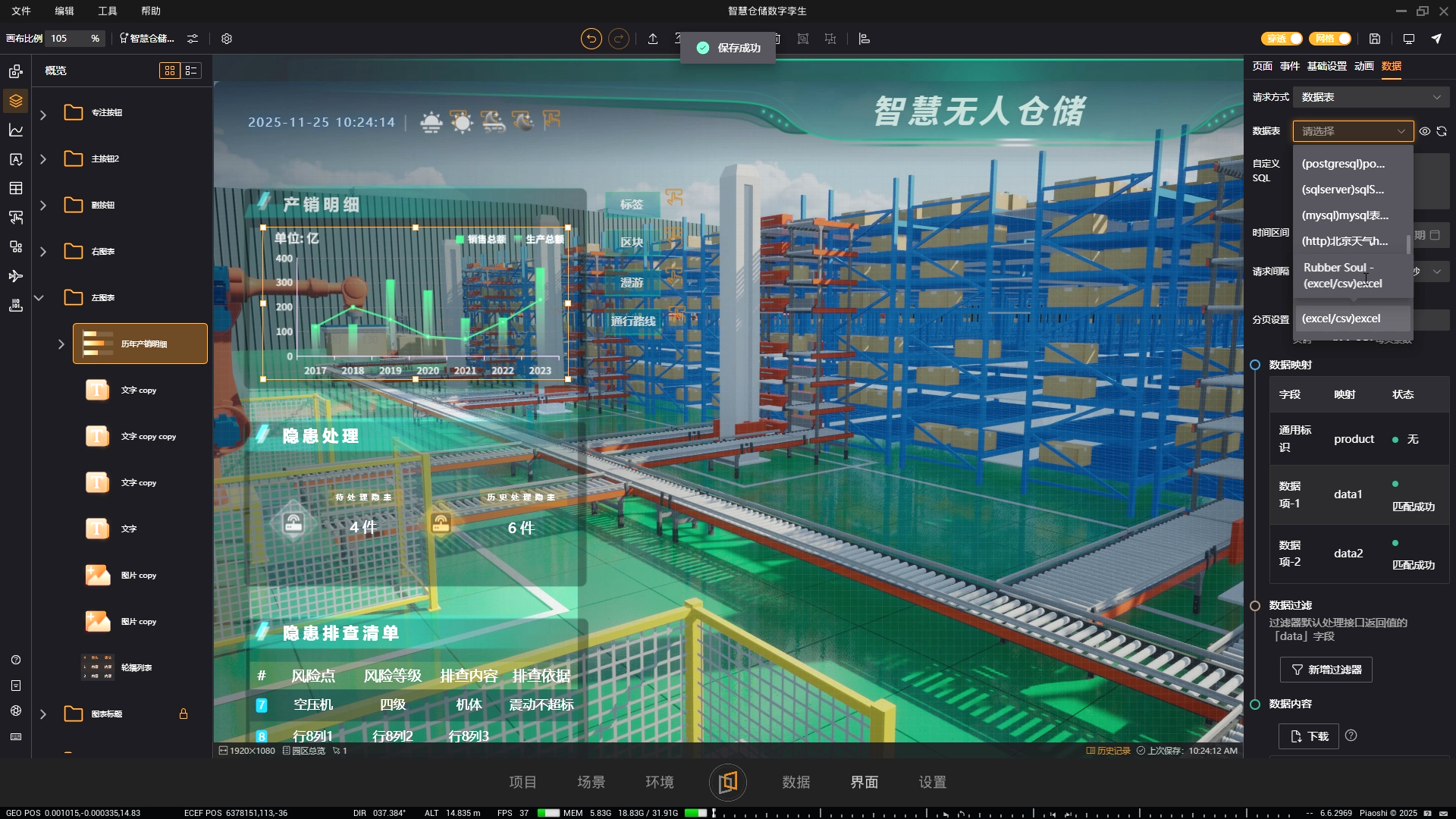Open the 界面 tab at bottom center
This screenshot has height=819, width=1456.
pyautogui.click(x=864, y=782)
